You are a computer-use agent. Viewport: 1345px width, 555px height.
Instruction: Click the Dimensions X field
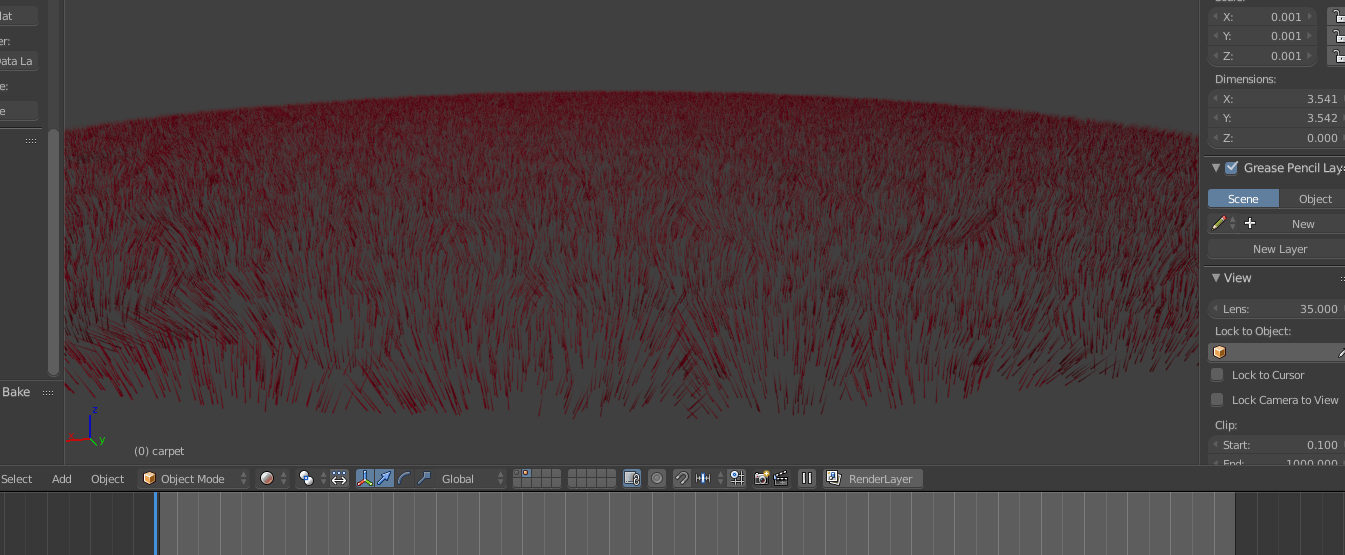pyautogui.click(x=1276, y=99)
